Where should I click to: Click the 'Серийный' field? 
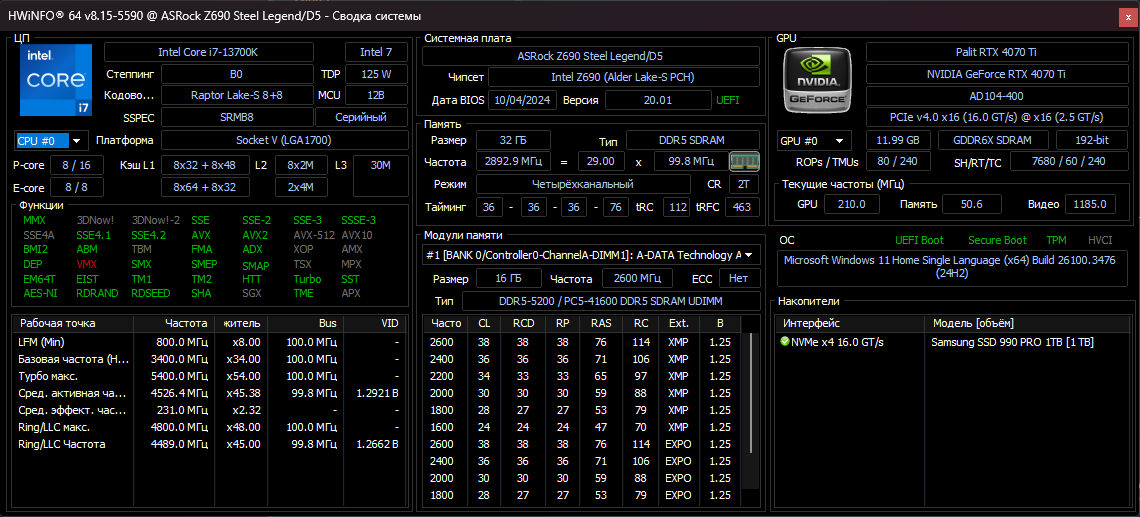(361, 117)
